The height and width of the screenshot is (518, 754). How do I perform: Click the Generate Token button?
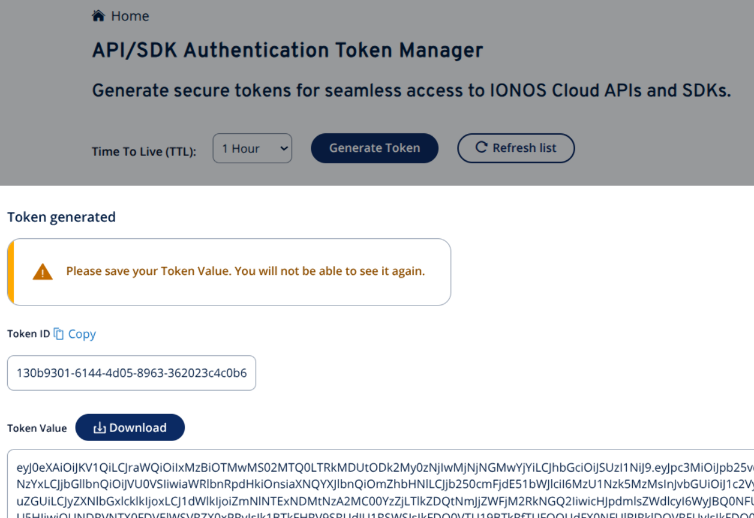375,148
